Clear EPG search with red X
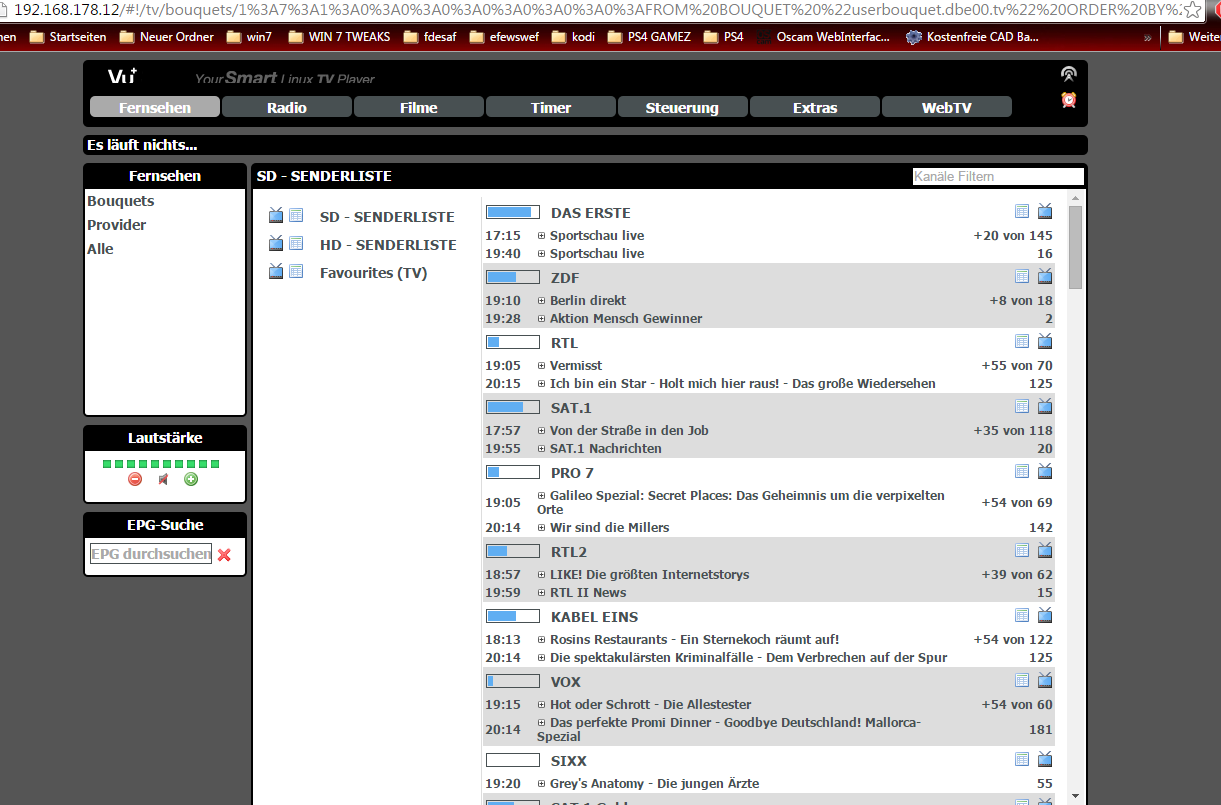The image size is (1221, 805). [224, 555]
